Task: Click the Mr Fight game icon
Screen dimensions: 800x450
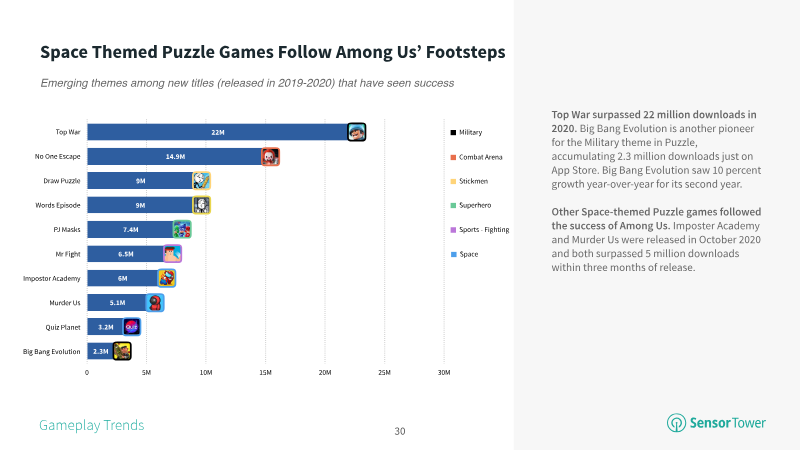Action: [x=172, y=254]
